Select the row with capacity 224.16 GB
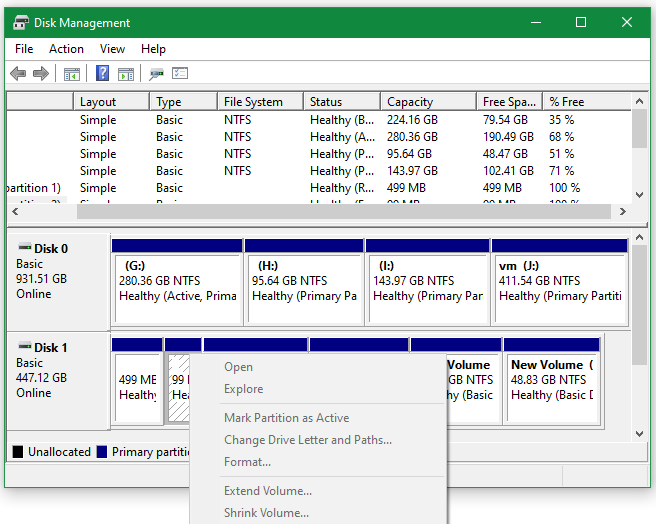The width and height of the screenshot is (656, 524). pos(319,120)
